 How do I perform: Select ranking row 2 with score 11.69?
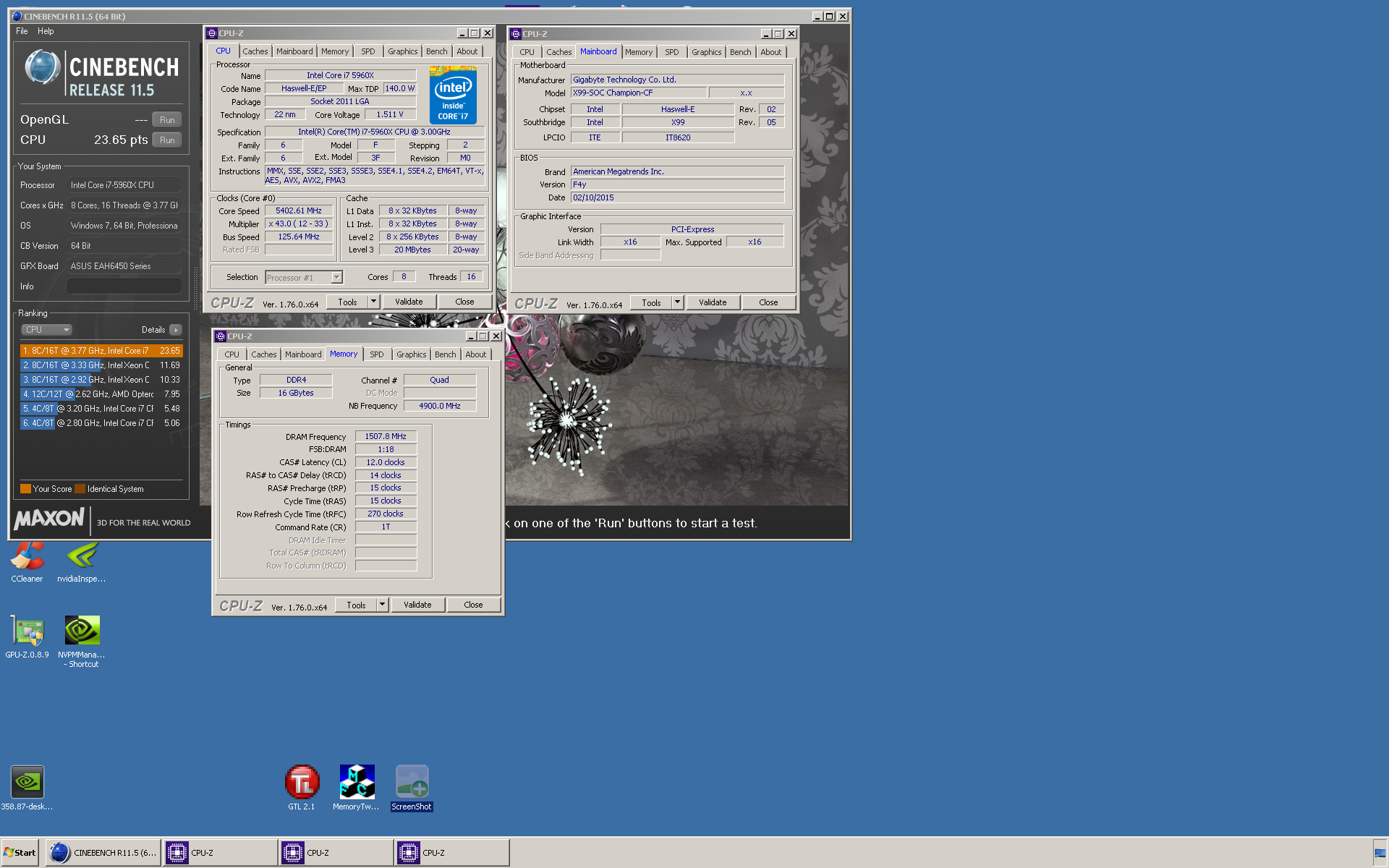101,365
